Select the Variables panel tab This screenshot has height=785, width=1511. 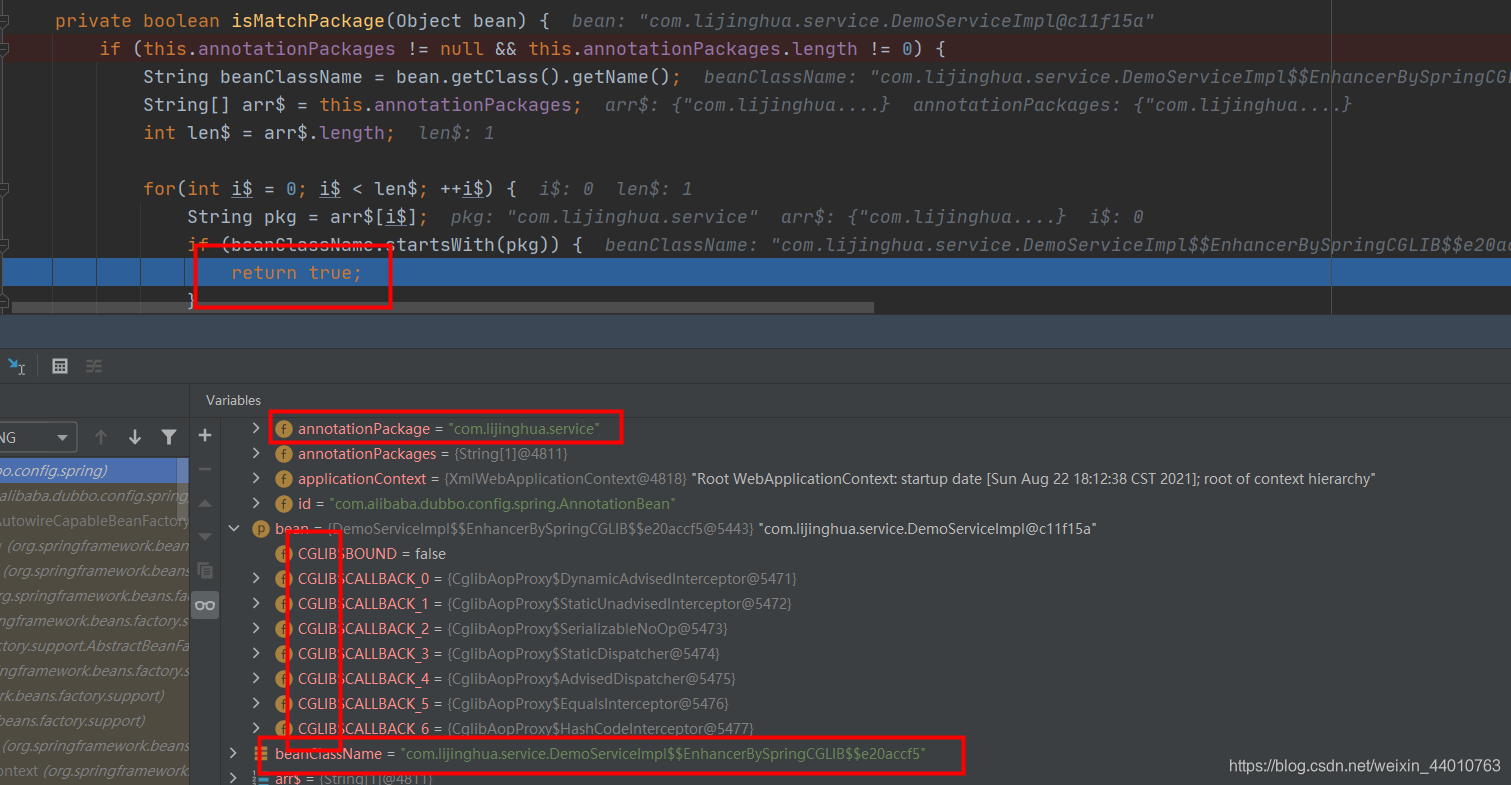[x=233, y=400]
